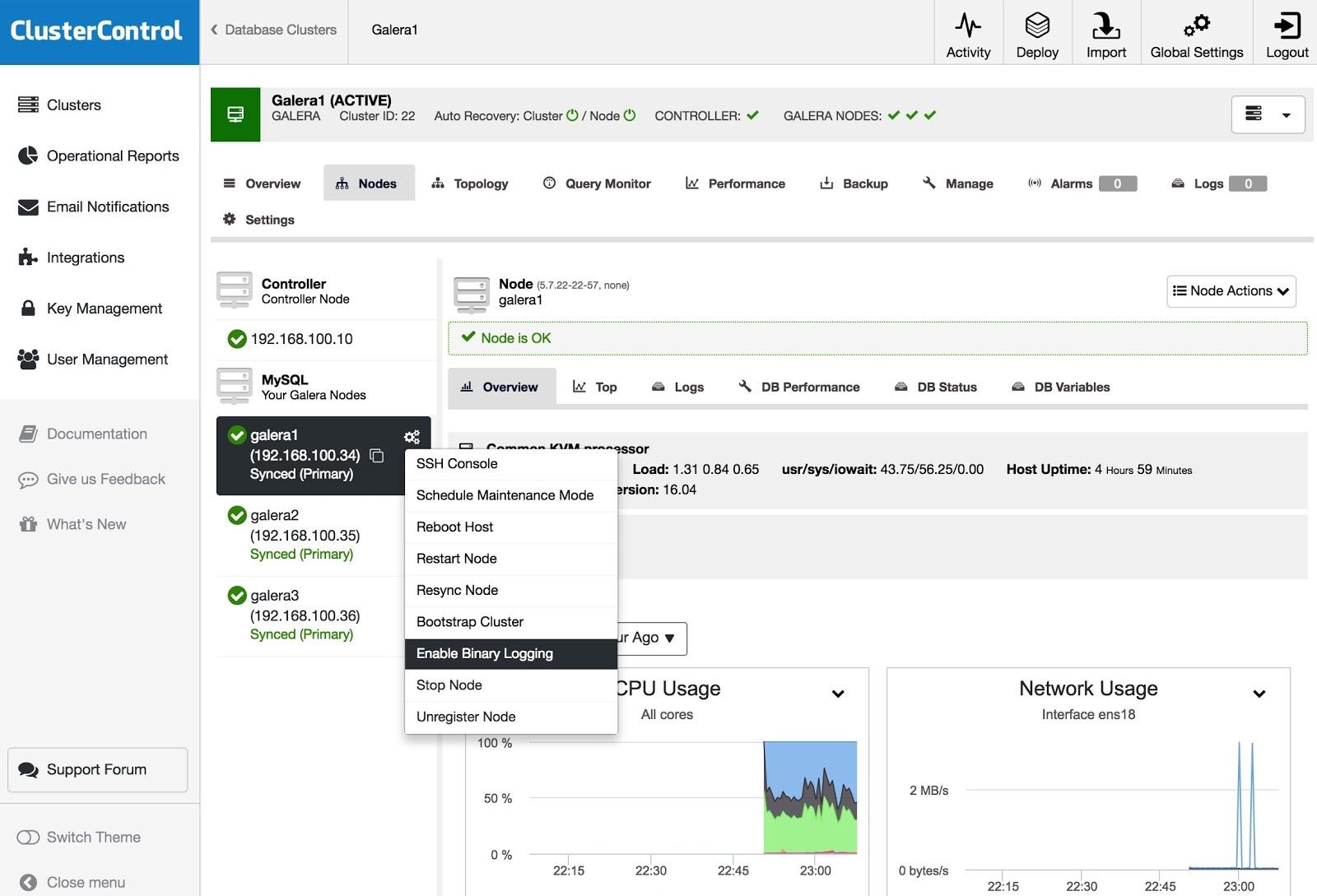Open the Performance tab
Viewport: 1317px width, 896px height.
coord(736,183)
